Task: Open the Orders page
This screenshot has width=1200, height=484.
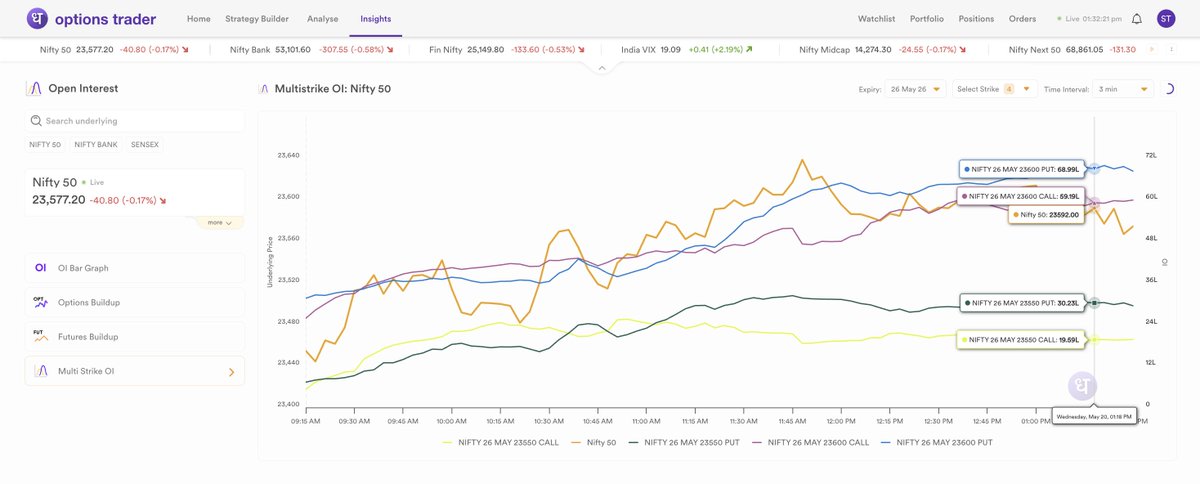Action: [1023, 19]
